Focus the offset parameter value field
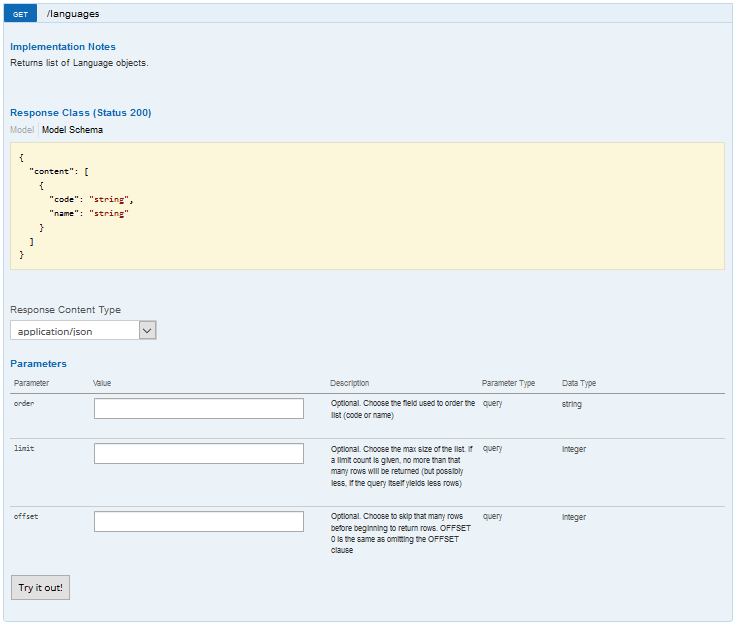This screenshot has height=625, width=738. tap(199, 521)
